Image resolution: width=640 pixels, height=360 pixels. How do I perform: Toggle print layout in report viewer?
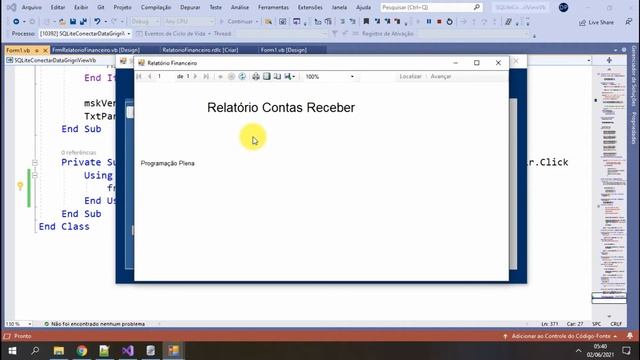coord(267,76)
